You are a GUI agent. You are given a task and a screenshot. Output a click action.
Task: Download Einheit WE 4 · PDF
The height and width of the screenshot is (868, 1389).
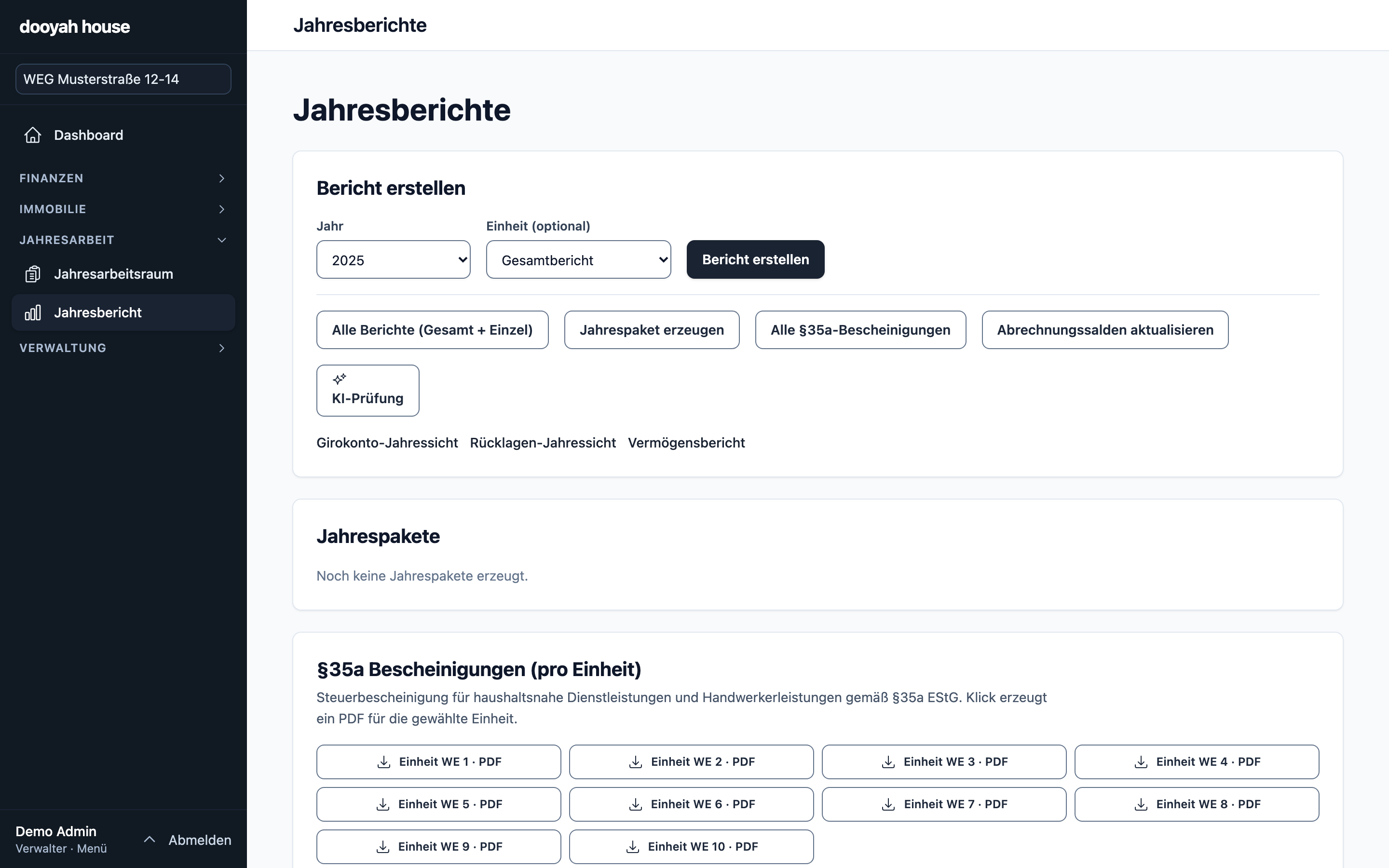click(1197, 762)
